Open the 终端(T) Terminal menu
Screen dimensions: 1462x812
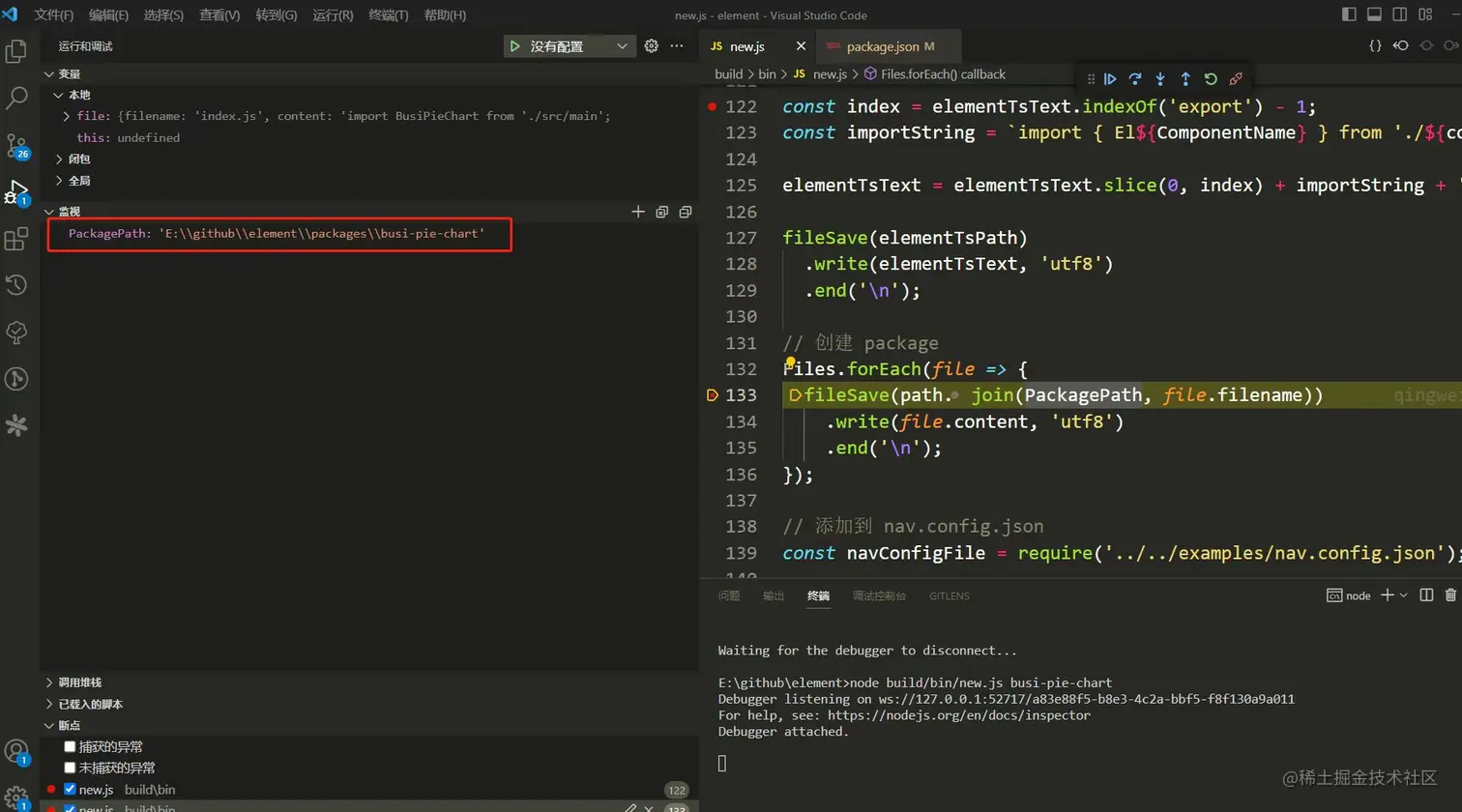coord(389,15)
